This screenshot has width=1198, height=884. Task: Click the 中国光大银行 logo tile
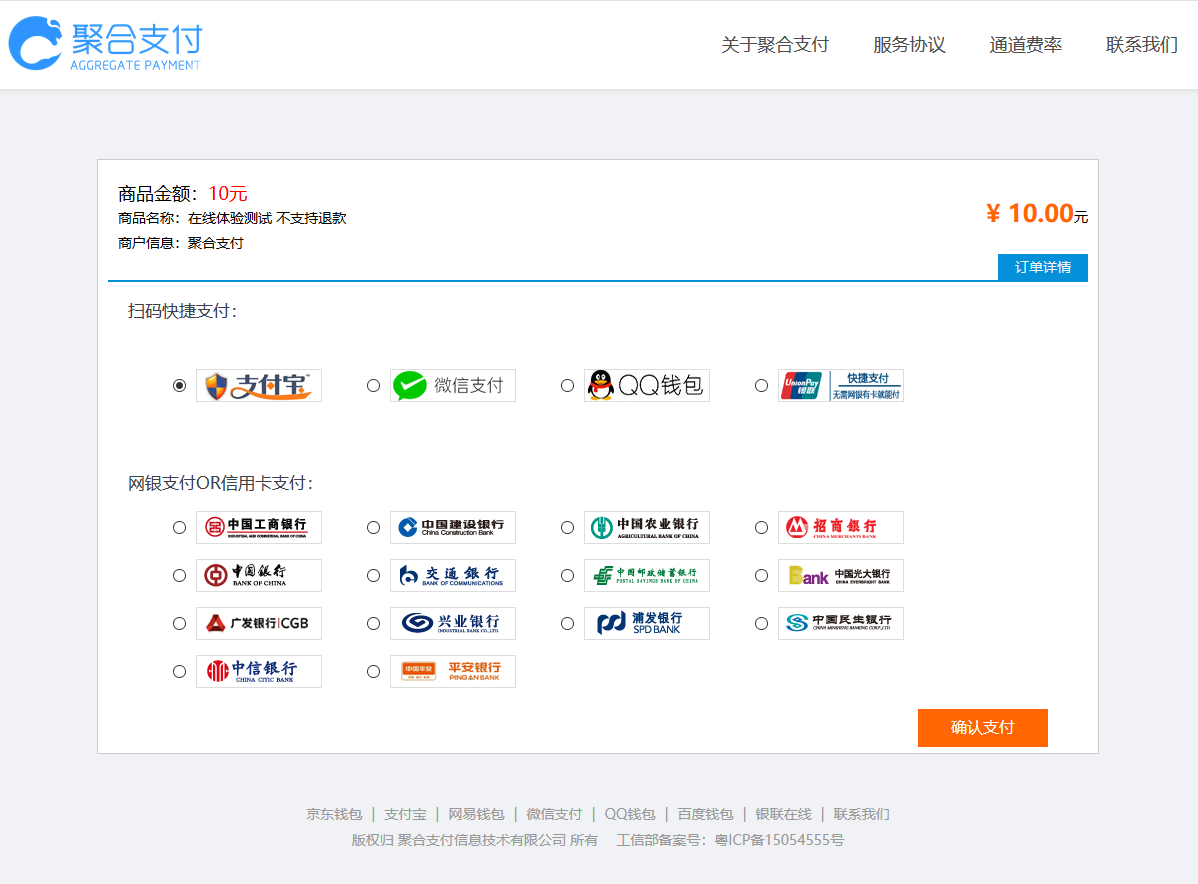pos(841,575)
